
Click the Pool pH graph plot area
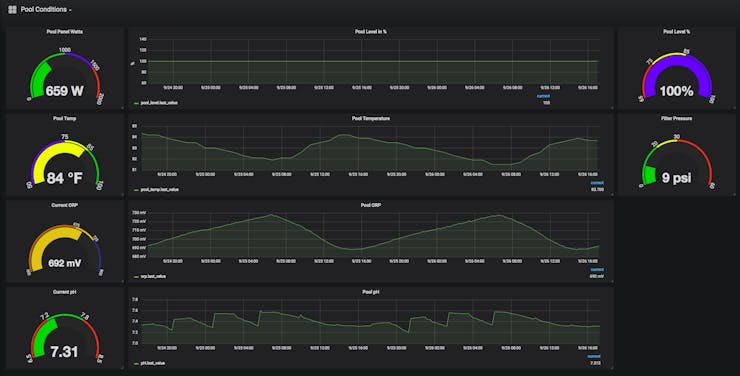(x=370, y=322)
